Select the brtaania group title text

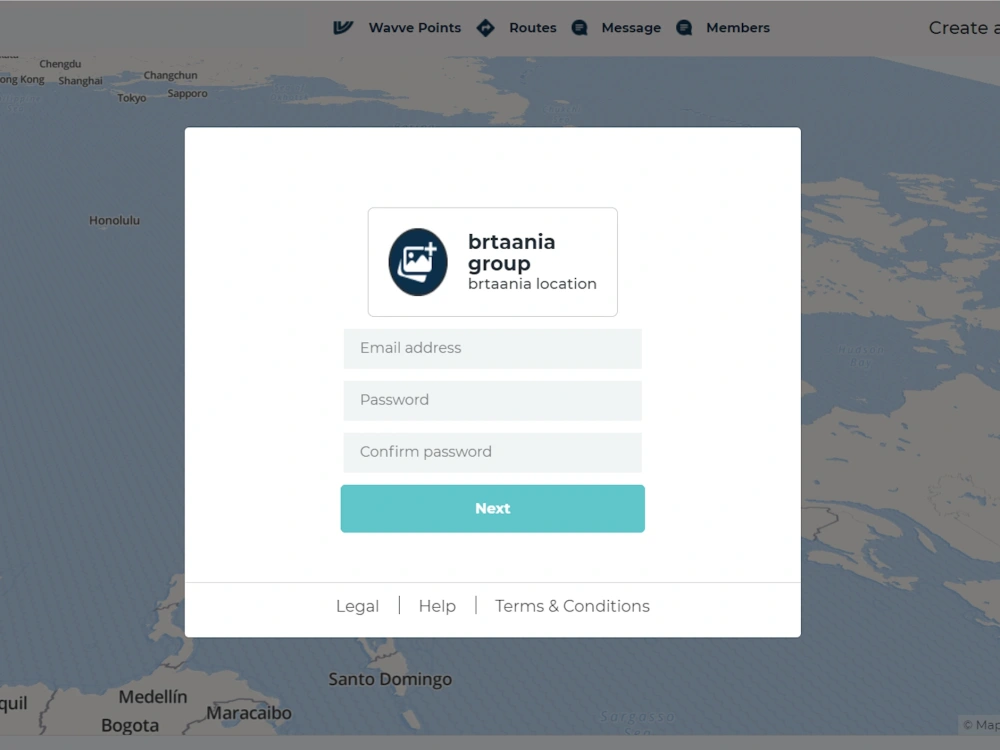[x=511, y=253]
